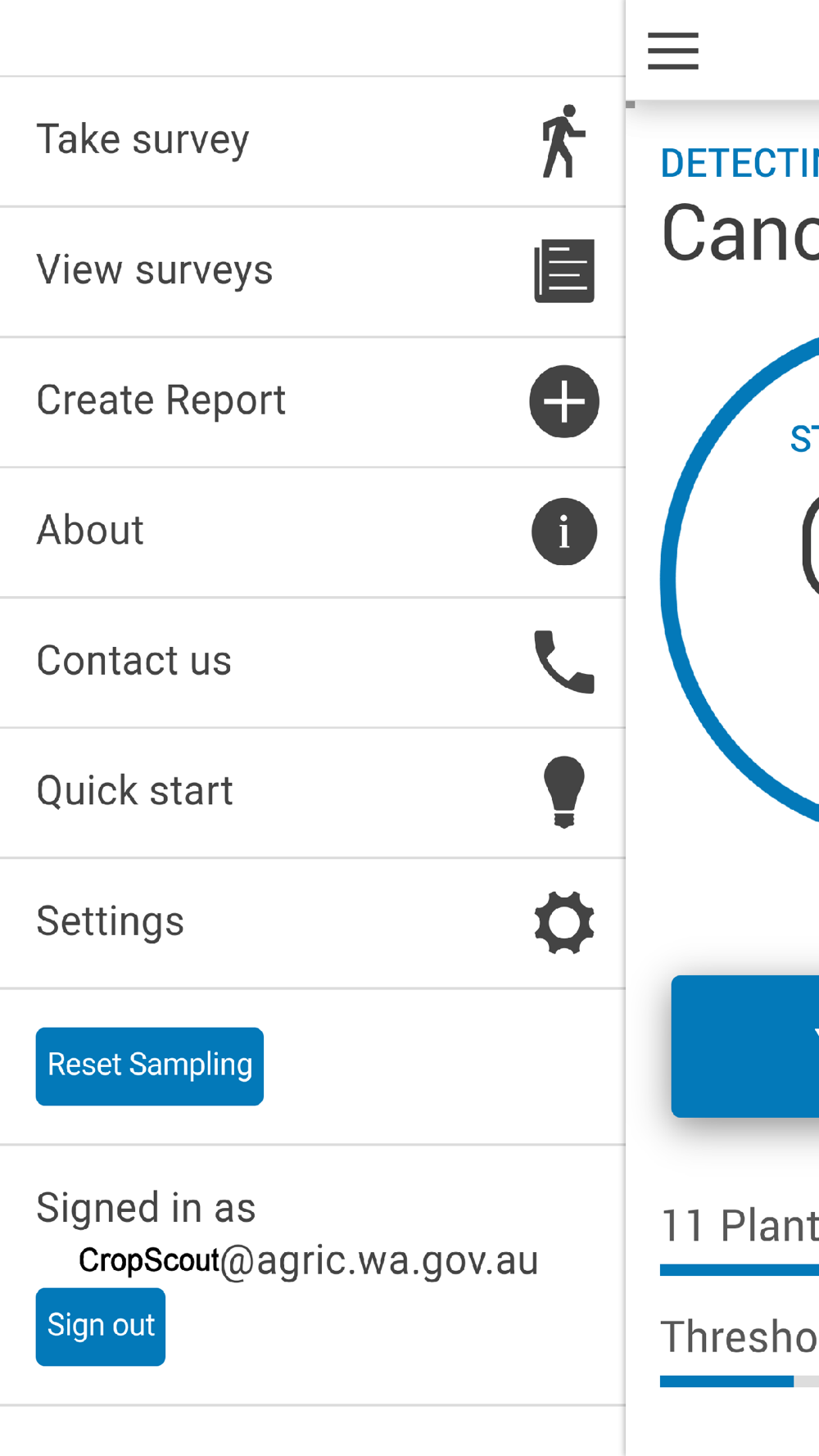Choose Create Report from the menu
819x1456 pixels.
point(161,400)
